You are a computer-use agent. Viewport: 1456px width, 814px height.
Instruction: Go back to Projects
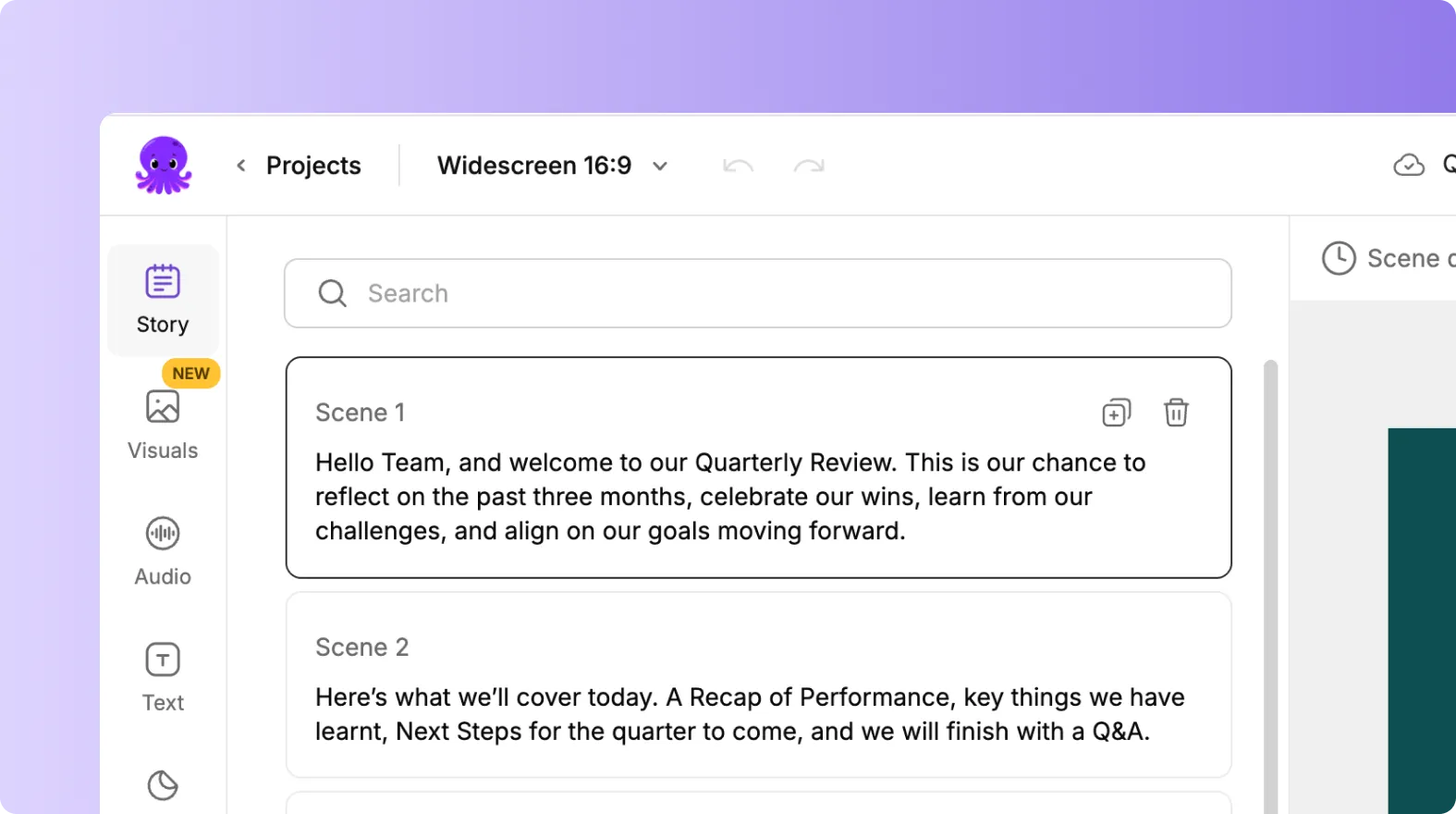[x=312, y=165]
